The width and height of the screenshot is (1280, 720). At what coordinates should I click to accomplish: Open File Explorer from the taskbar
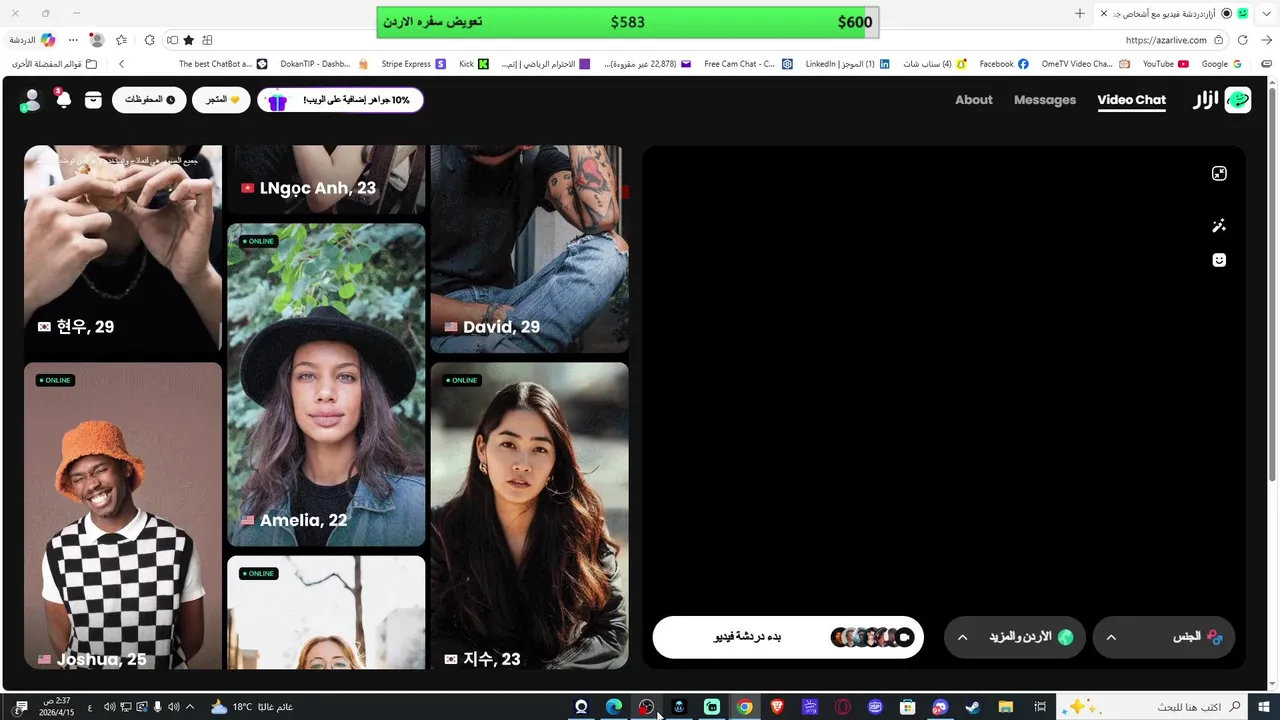point(1006,707)
